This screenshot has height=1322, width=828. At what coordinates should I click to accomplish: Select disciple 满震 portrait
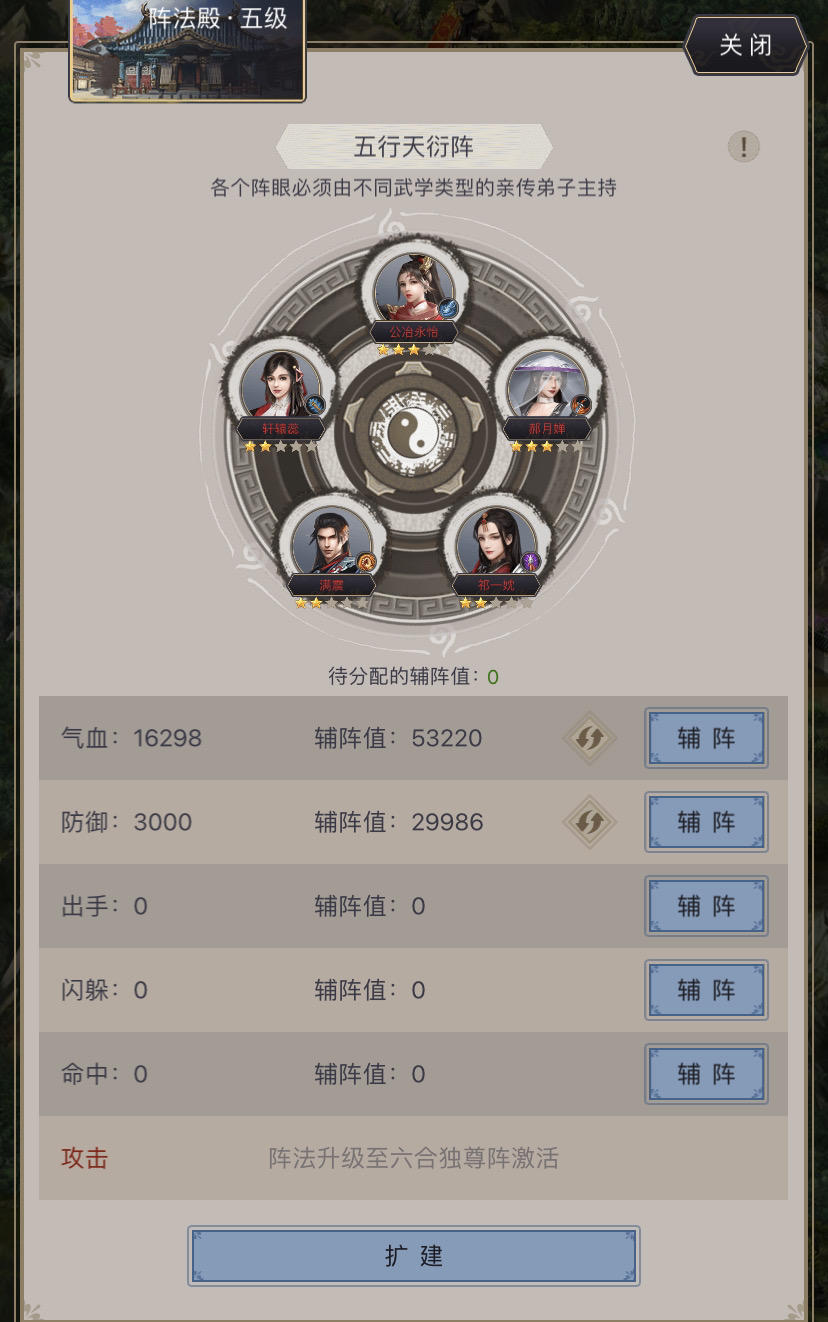click(x=331, y=542)
